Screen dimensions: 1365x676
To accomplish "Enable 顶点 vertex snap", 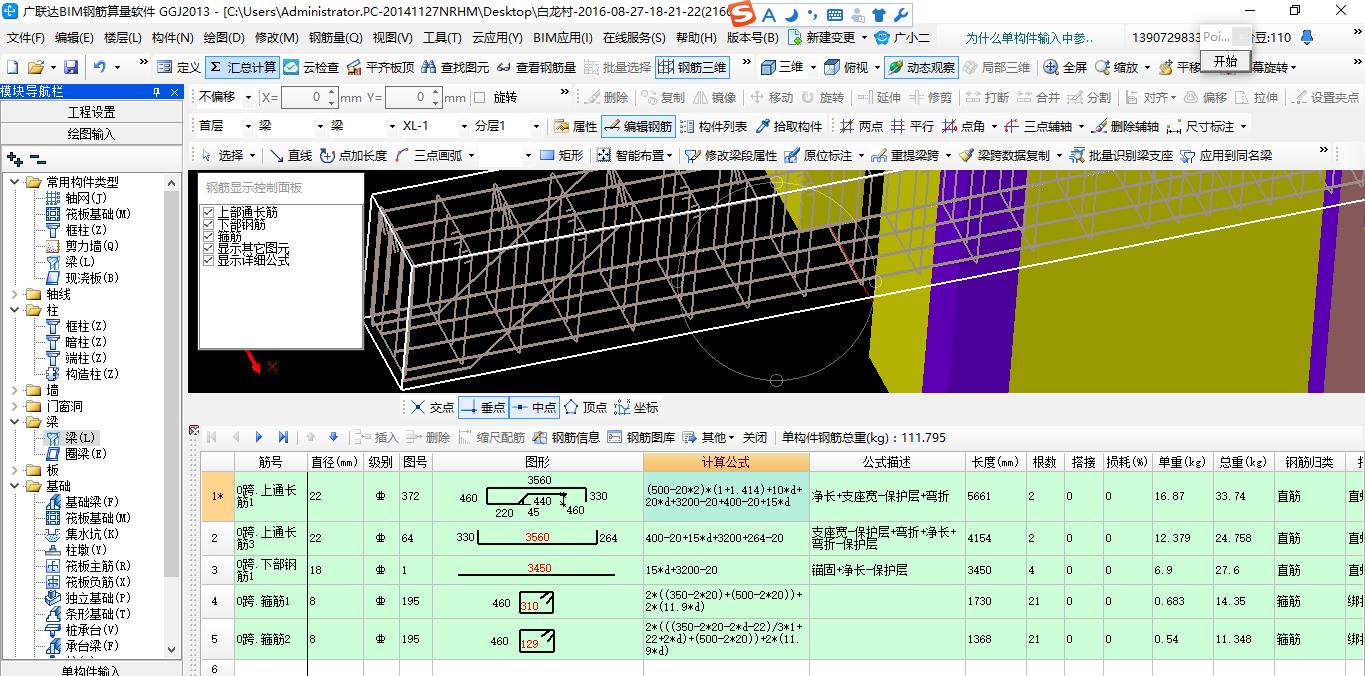I will [x=586, y=407].
